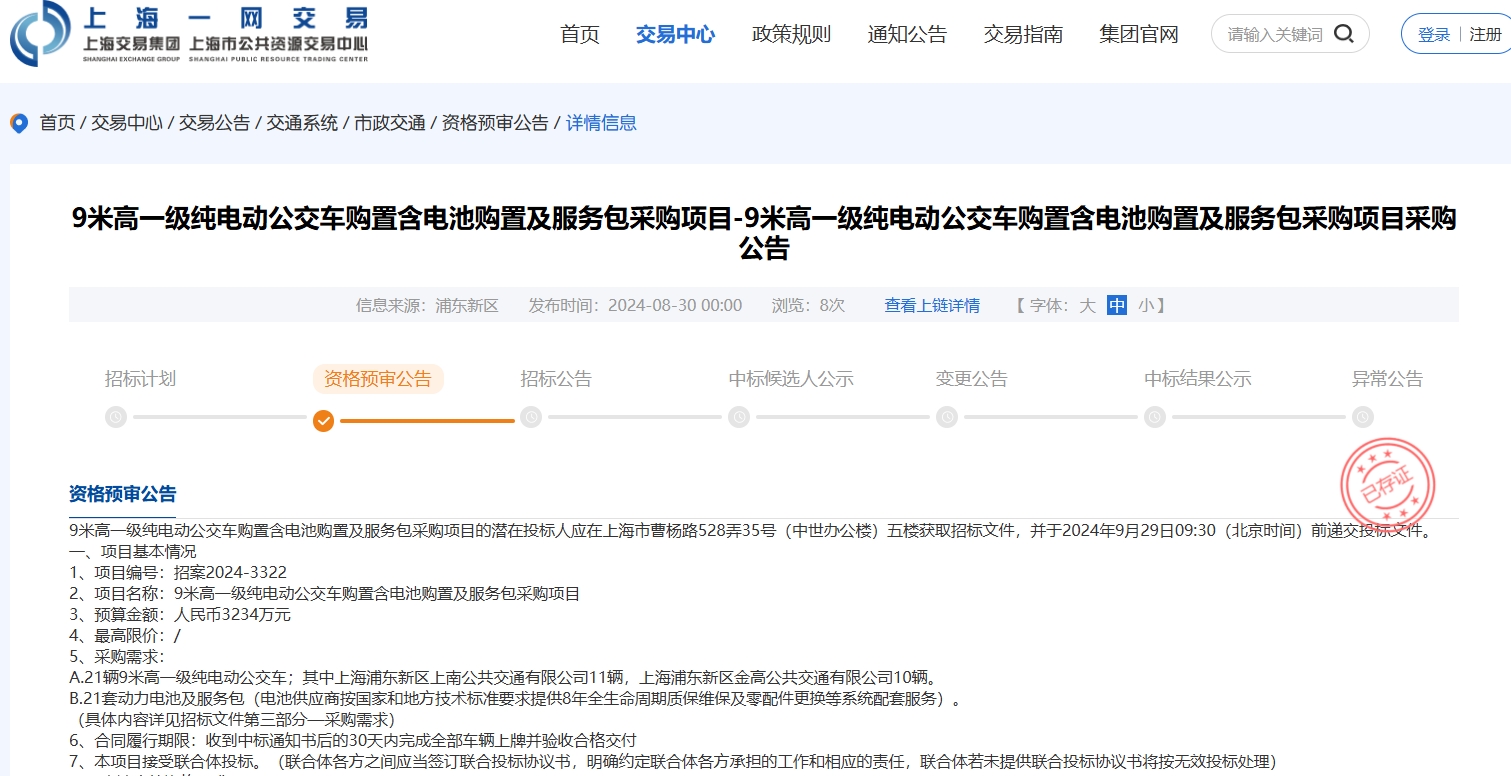The width and height of the screenshot is (1511, 776).
Task: Click the search magnifier icon
Action: coord(1344,34)
